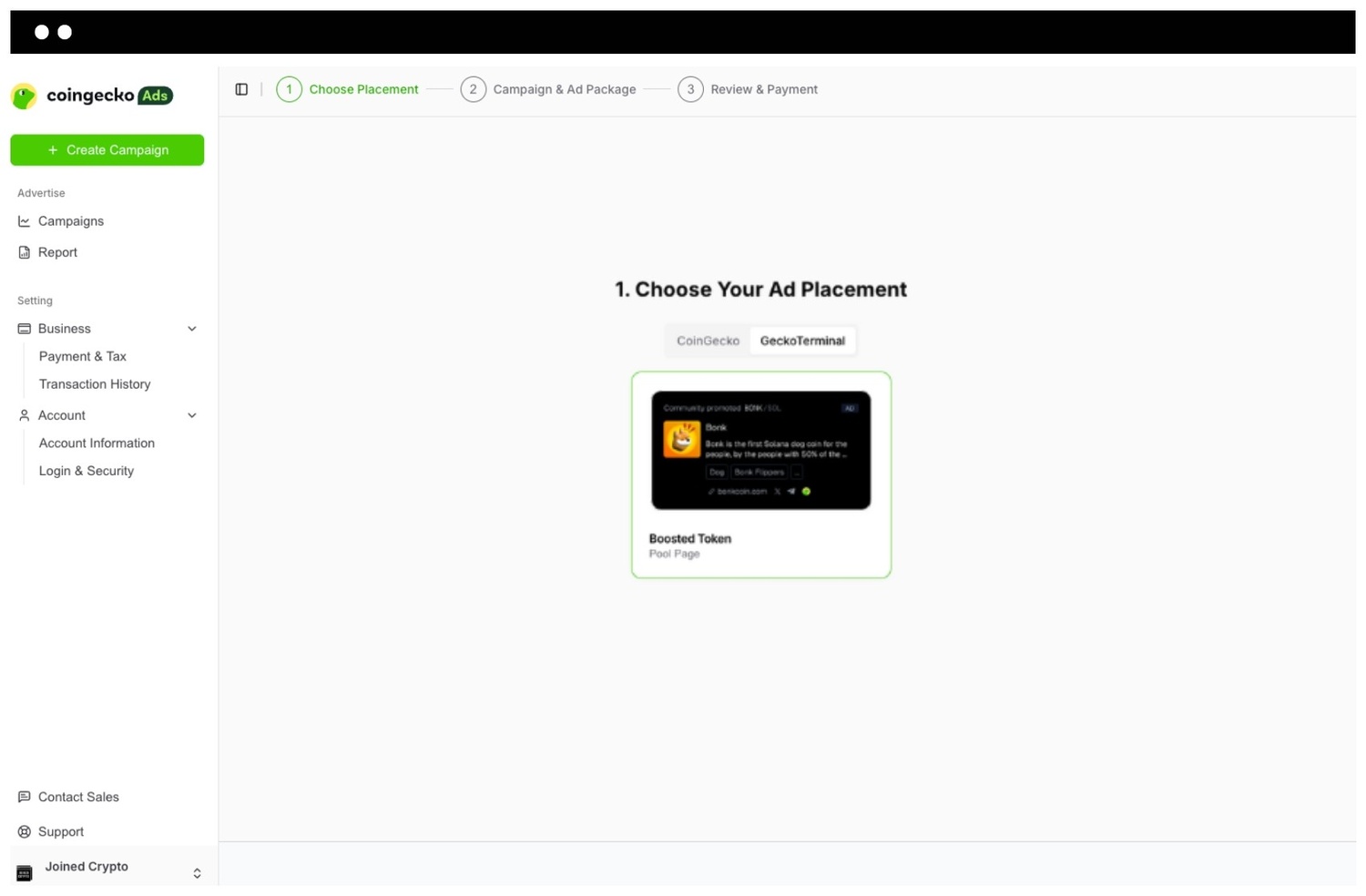Click the Report document icon
Image resolution: width=1366 pixels, height=896 pixels.
point(25,252)
